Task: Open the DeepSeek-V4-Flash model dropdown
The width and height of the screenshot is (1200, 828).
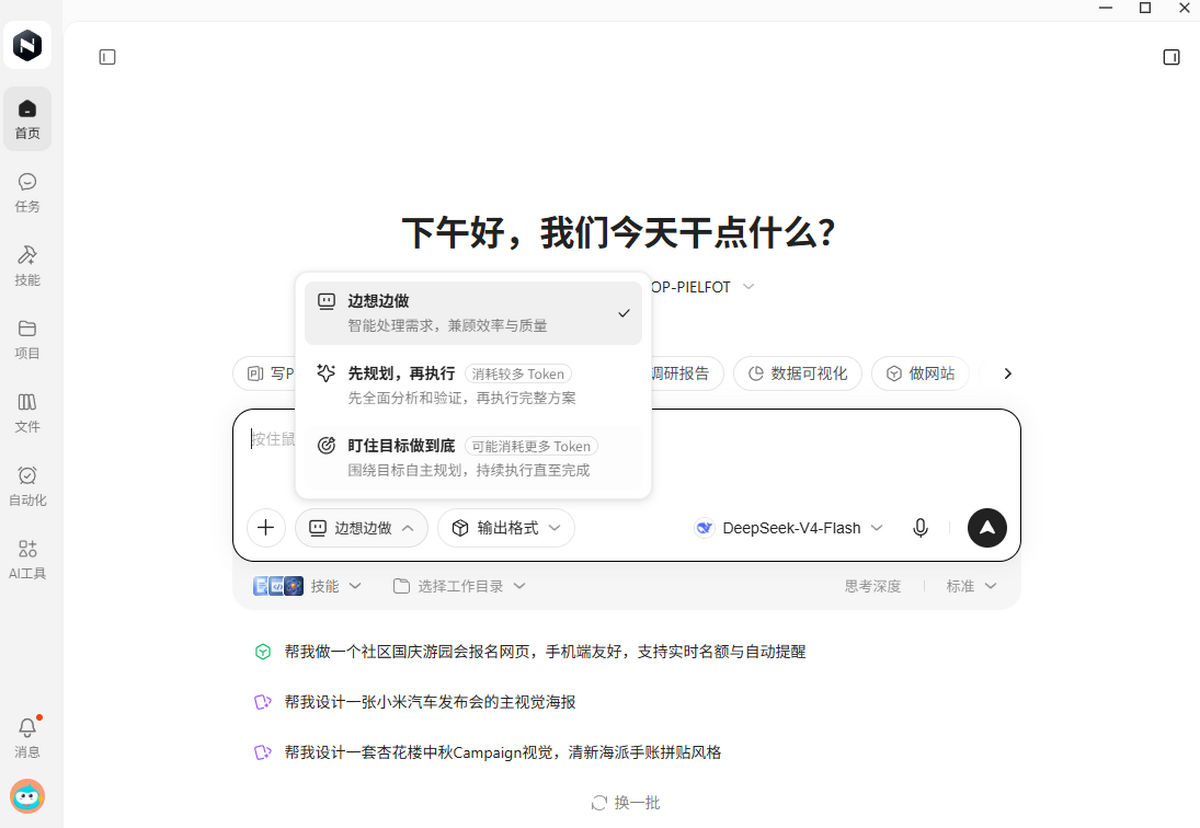Action: point(789,528)
